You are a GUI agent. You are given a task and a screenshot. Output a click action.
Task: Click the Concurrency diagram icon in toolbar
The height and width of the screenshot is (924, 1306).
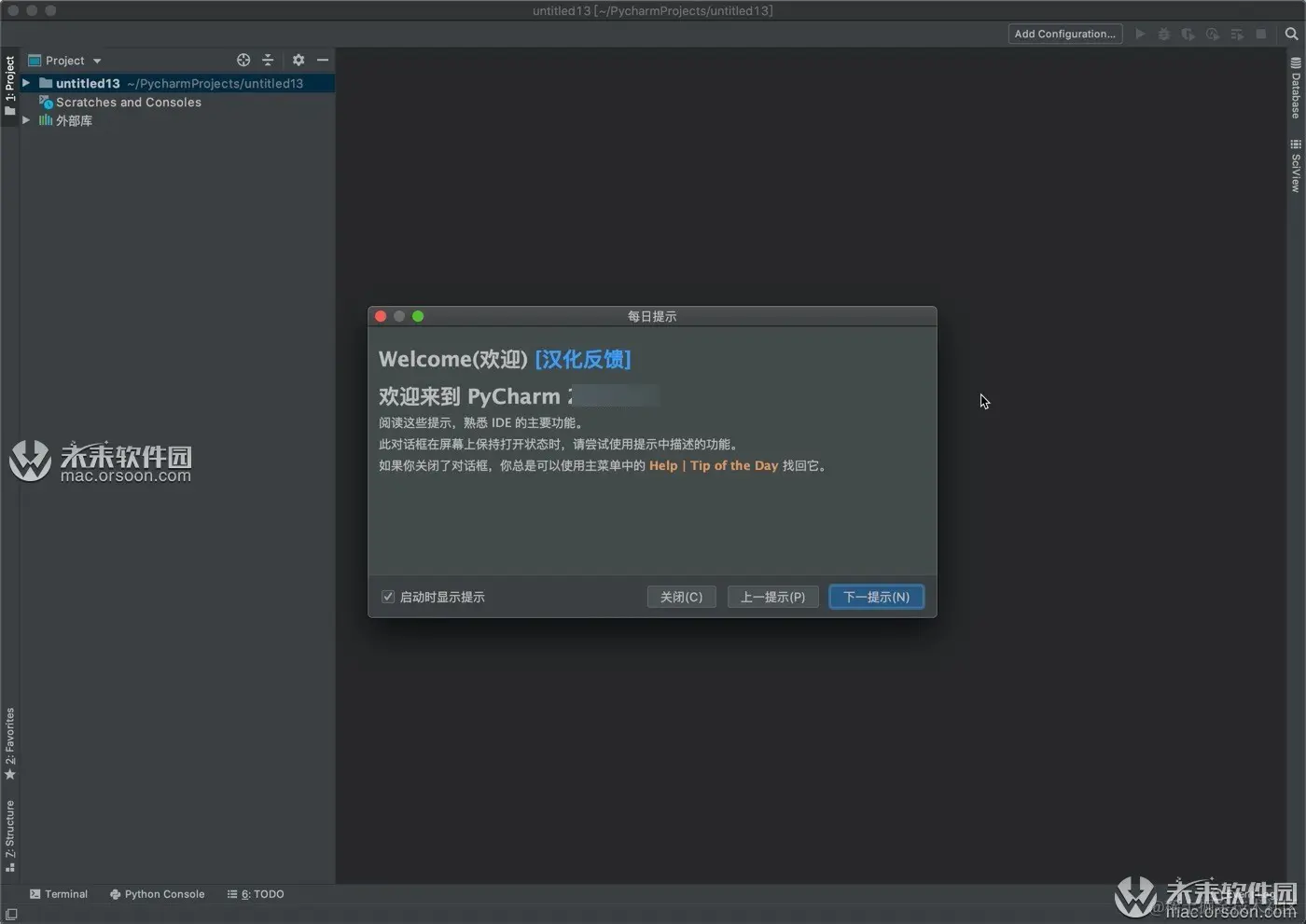coord(1237,34)
